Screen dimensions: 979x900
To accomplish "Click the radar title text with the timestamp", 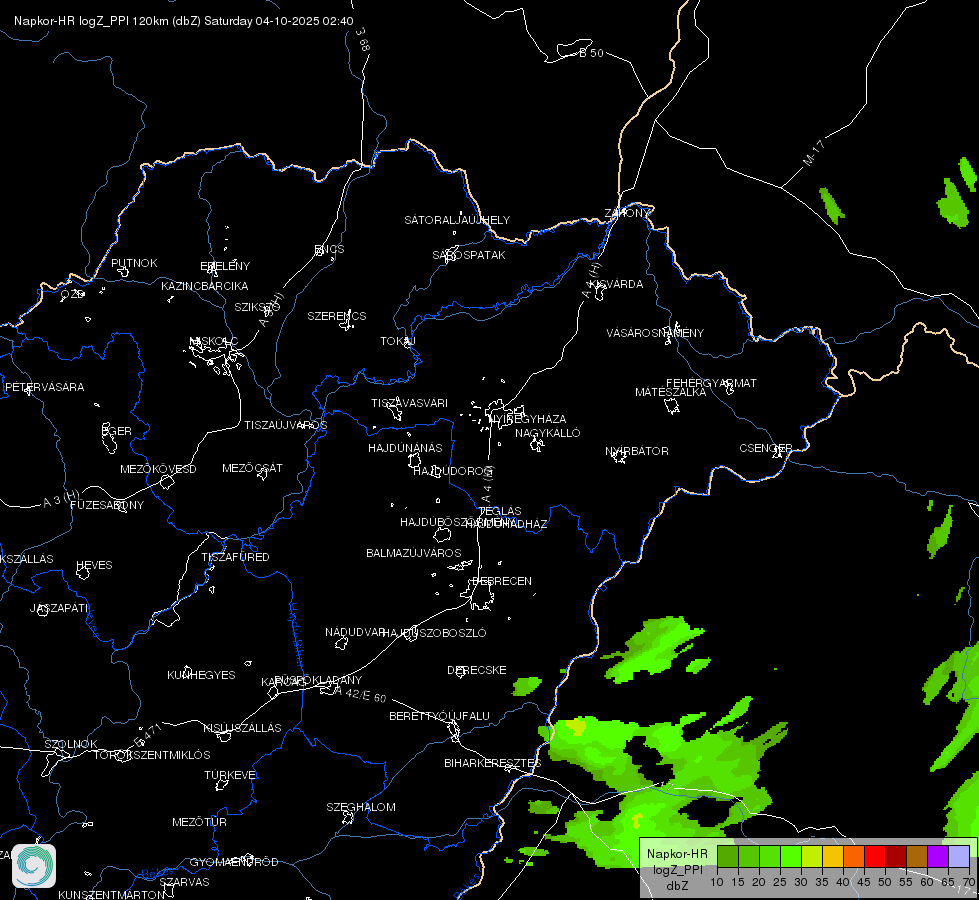I will 184,21.
